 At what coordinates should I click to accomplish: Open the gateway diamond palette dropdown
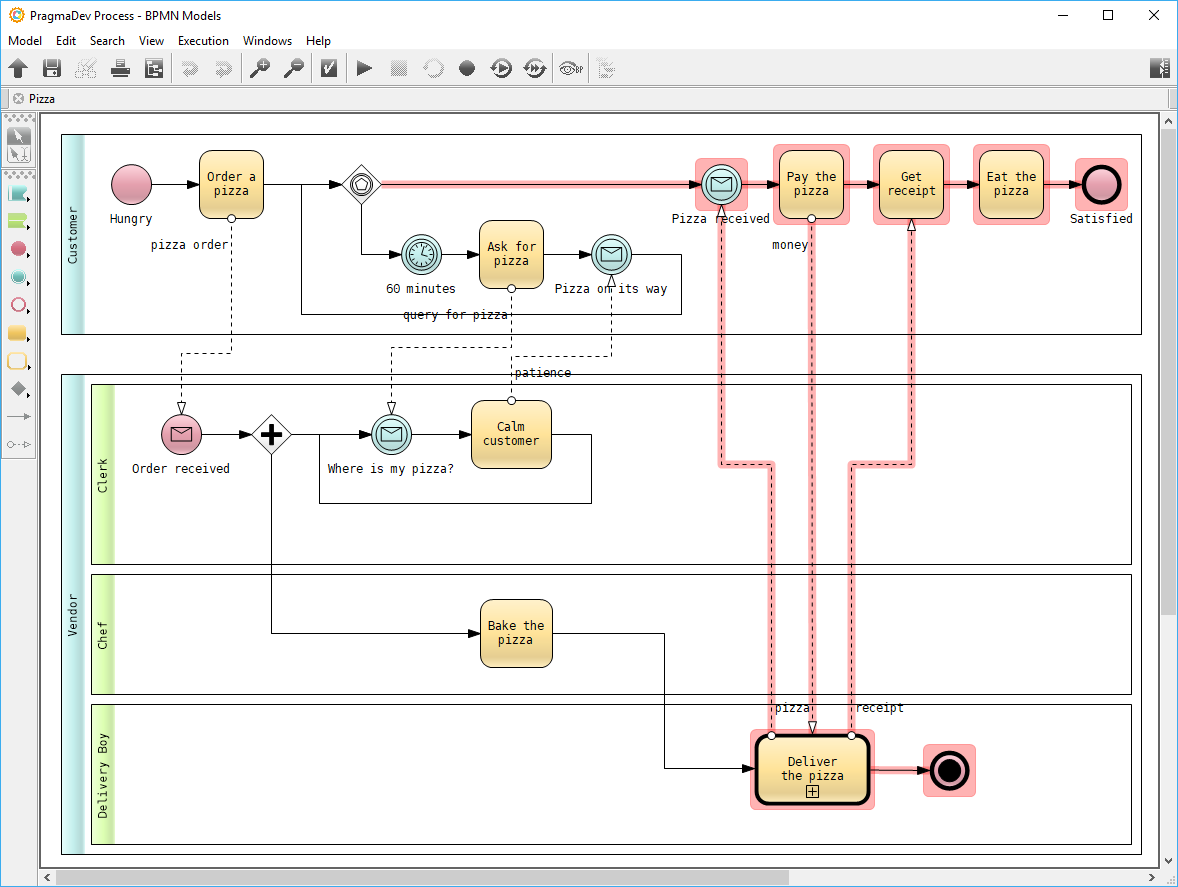pos(19,389)
